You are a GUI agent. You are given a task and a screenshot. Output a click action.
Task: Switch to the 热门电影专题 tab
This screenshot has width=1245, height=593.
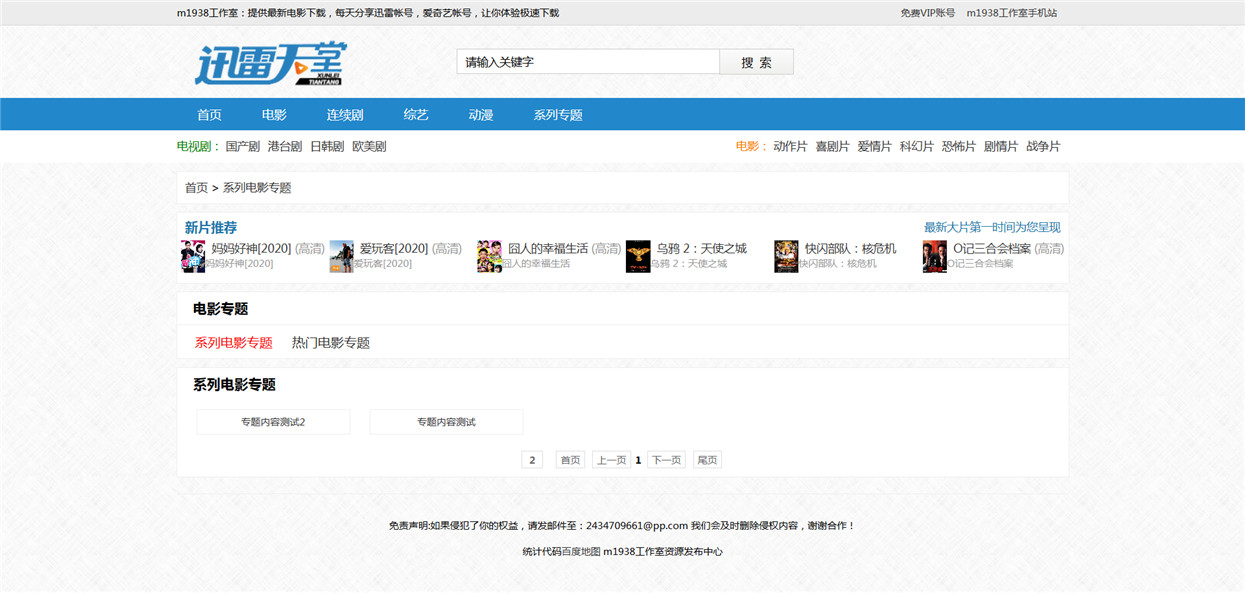331,343
